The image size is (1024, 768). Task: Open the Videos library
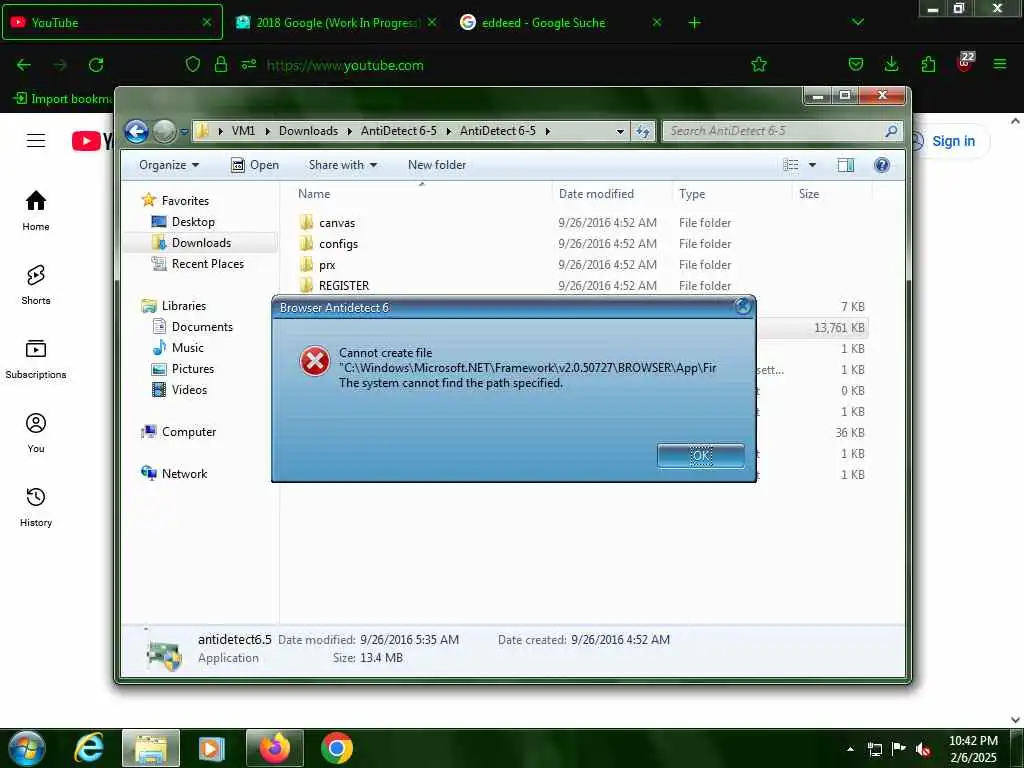(x=179, y=390)
